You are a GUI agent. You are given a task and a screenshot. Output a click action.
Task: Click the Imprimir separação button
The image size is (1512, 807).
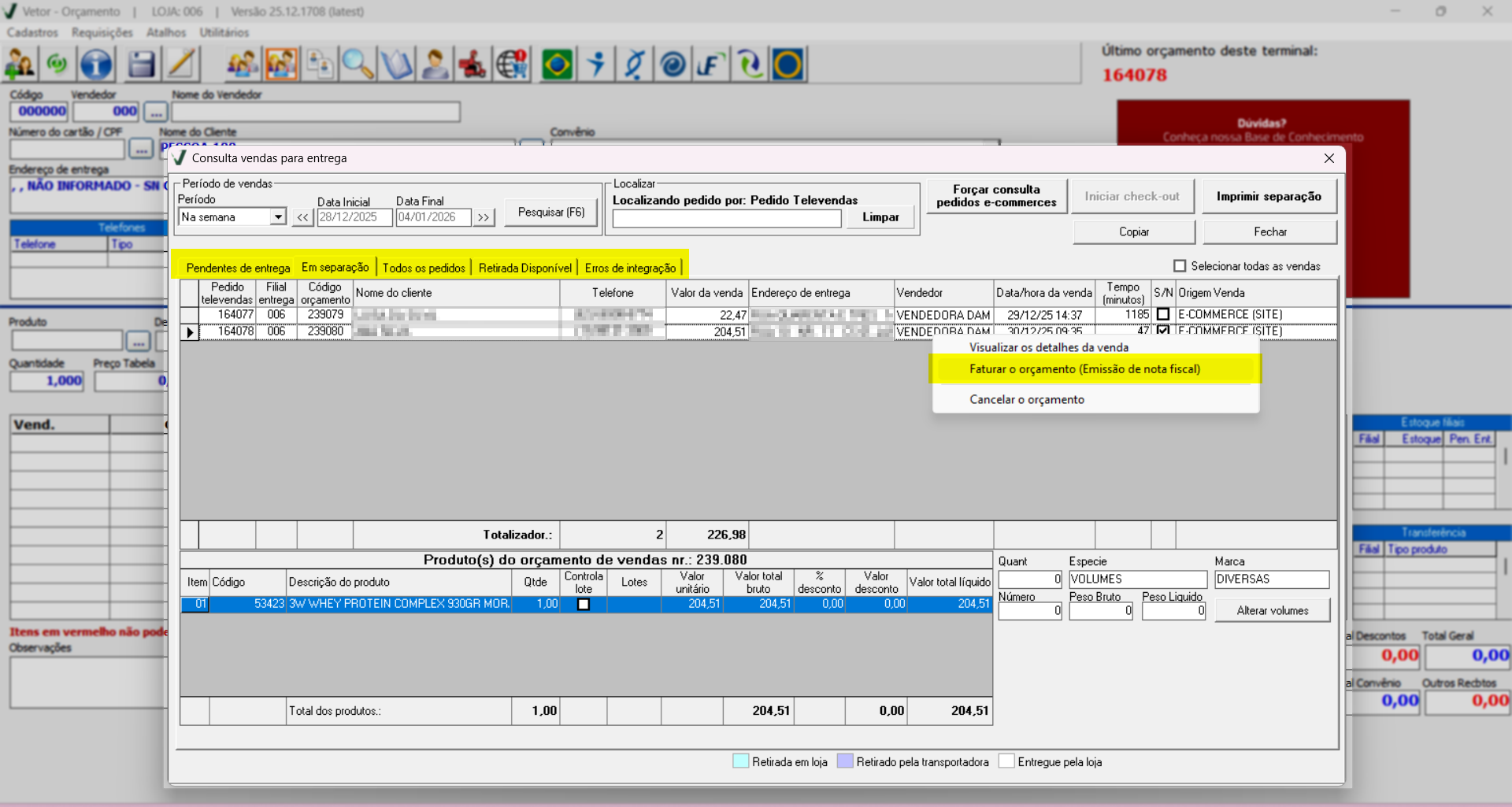(x=1269, y=196)
